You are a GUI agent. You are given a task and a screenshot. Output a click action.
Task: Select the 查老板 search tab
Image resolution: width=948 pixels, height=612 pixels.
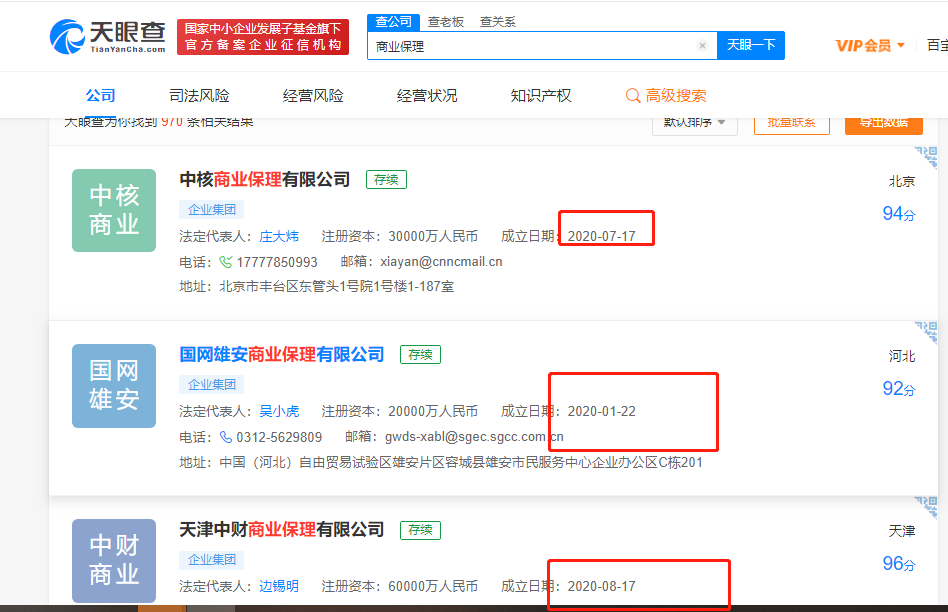click(446, 22)
